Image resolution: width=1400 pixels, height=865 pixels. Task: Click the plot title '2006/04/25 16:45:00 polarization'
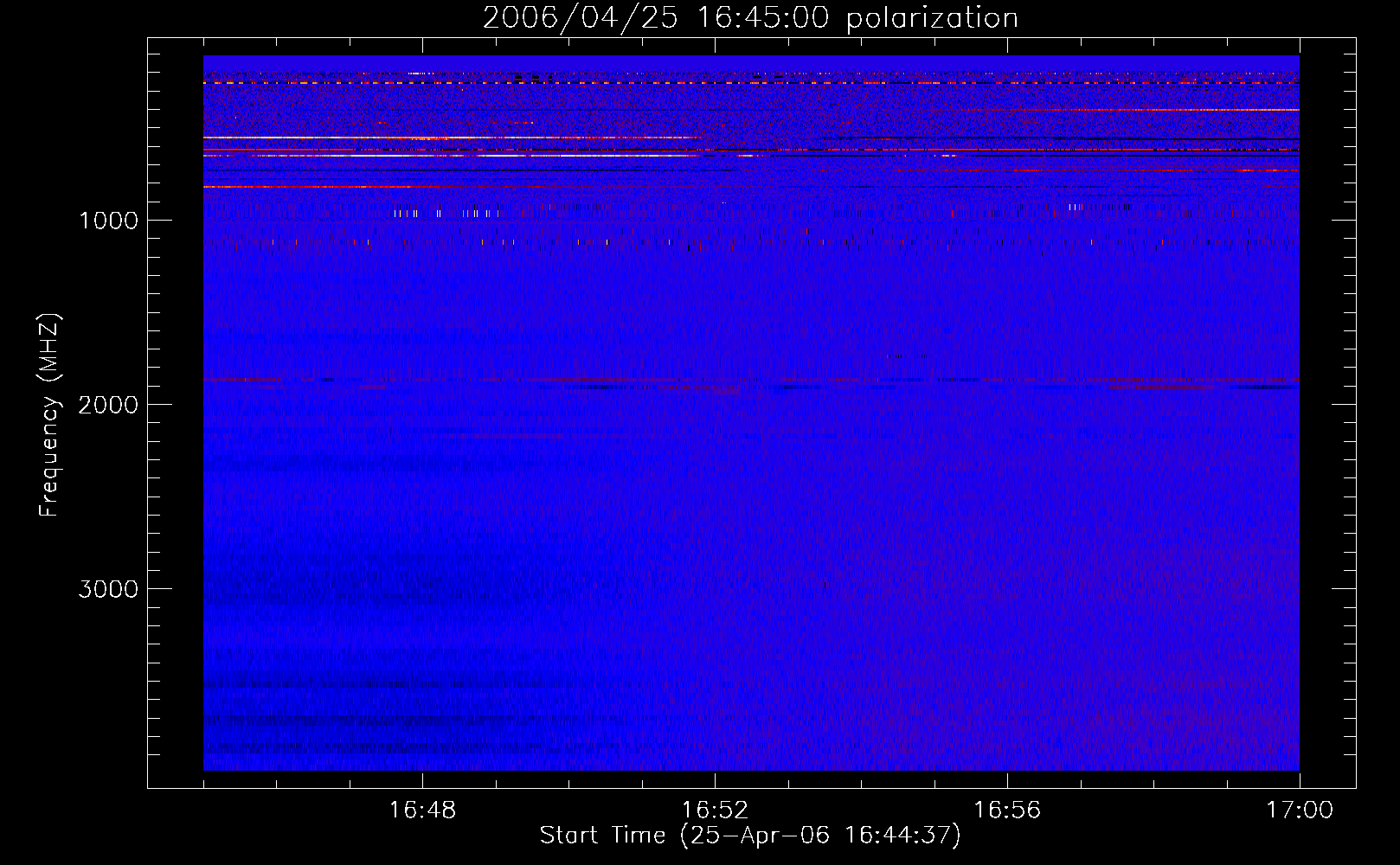(750, 17)
